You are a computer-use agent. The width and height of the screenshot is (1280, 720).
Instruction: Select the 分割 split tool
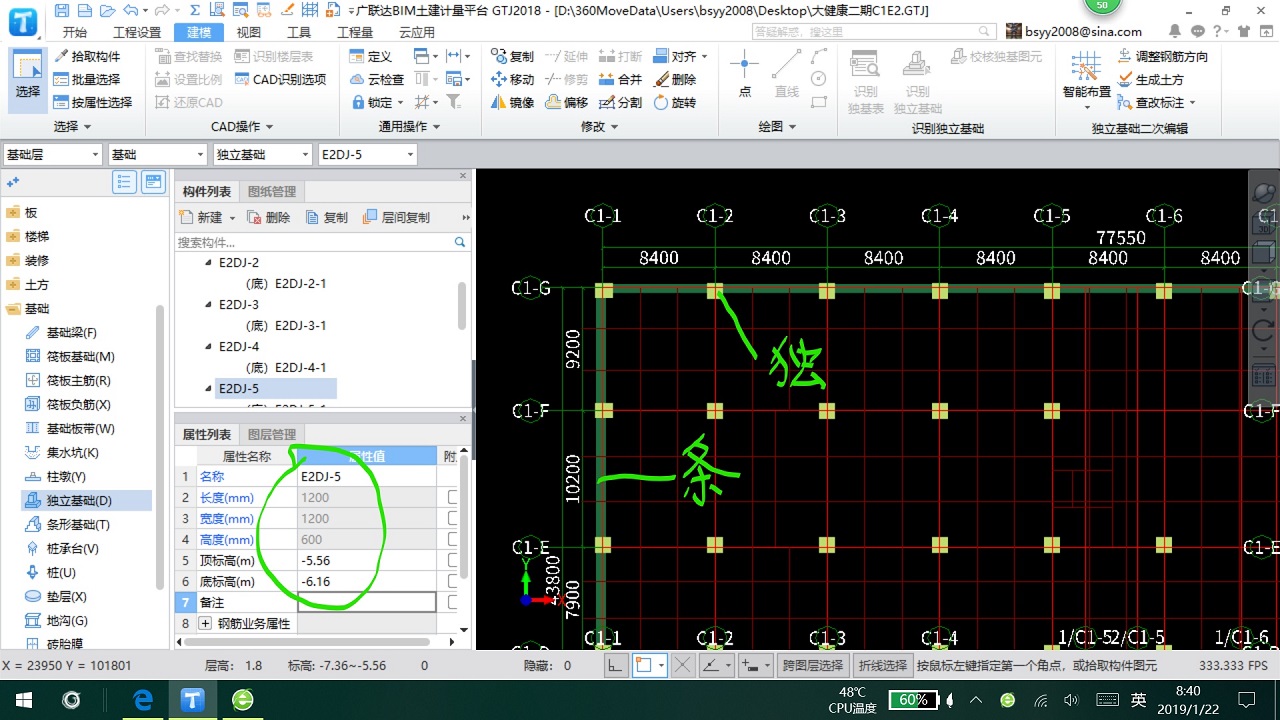(x=620, y=103)
